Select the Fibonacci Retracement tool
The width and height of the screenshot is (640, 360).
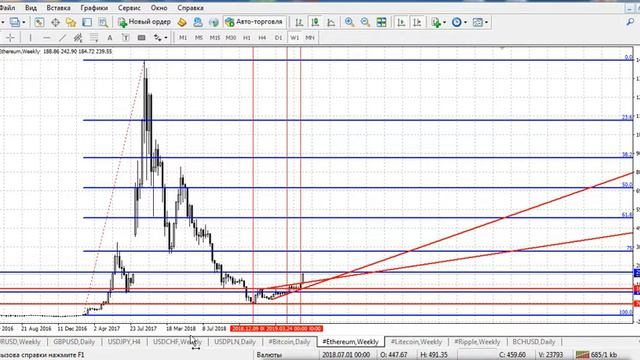94,38
